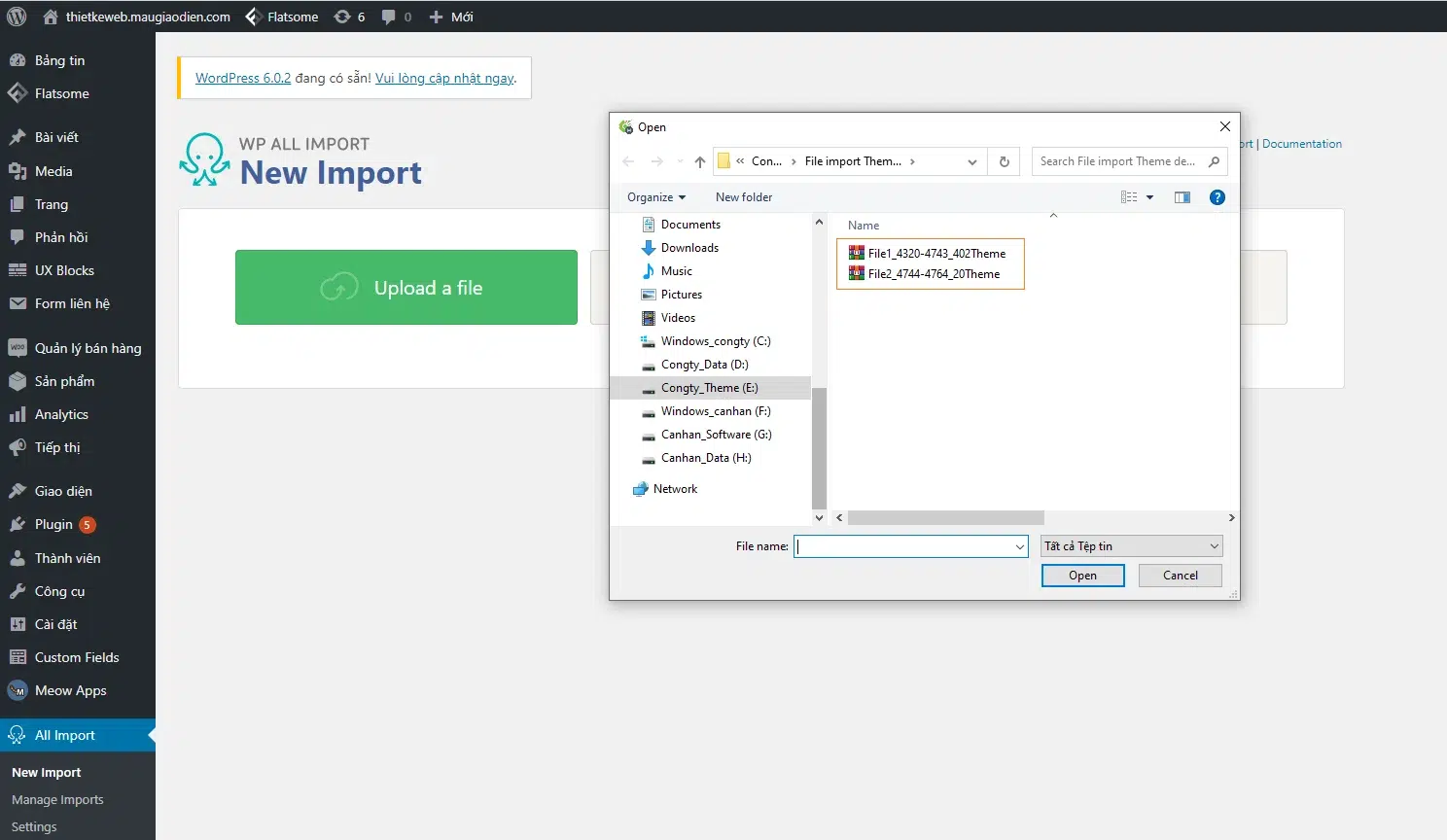Screen dimensions: 1447x840
Task: Open Flatsome menu in admin bar
Action: pos(282,17)
